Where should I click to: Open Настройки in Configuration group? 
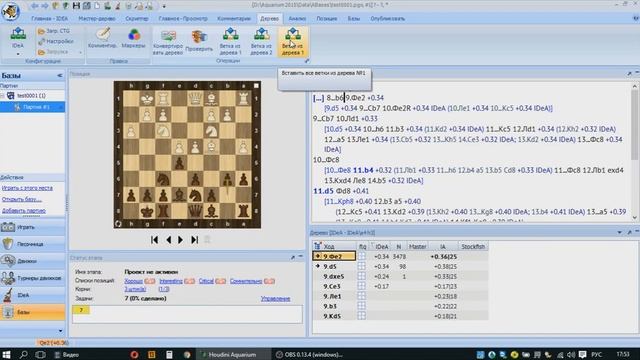tap(56, 41)
